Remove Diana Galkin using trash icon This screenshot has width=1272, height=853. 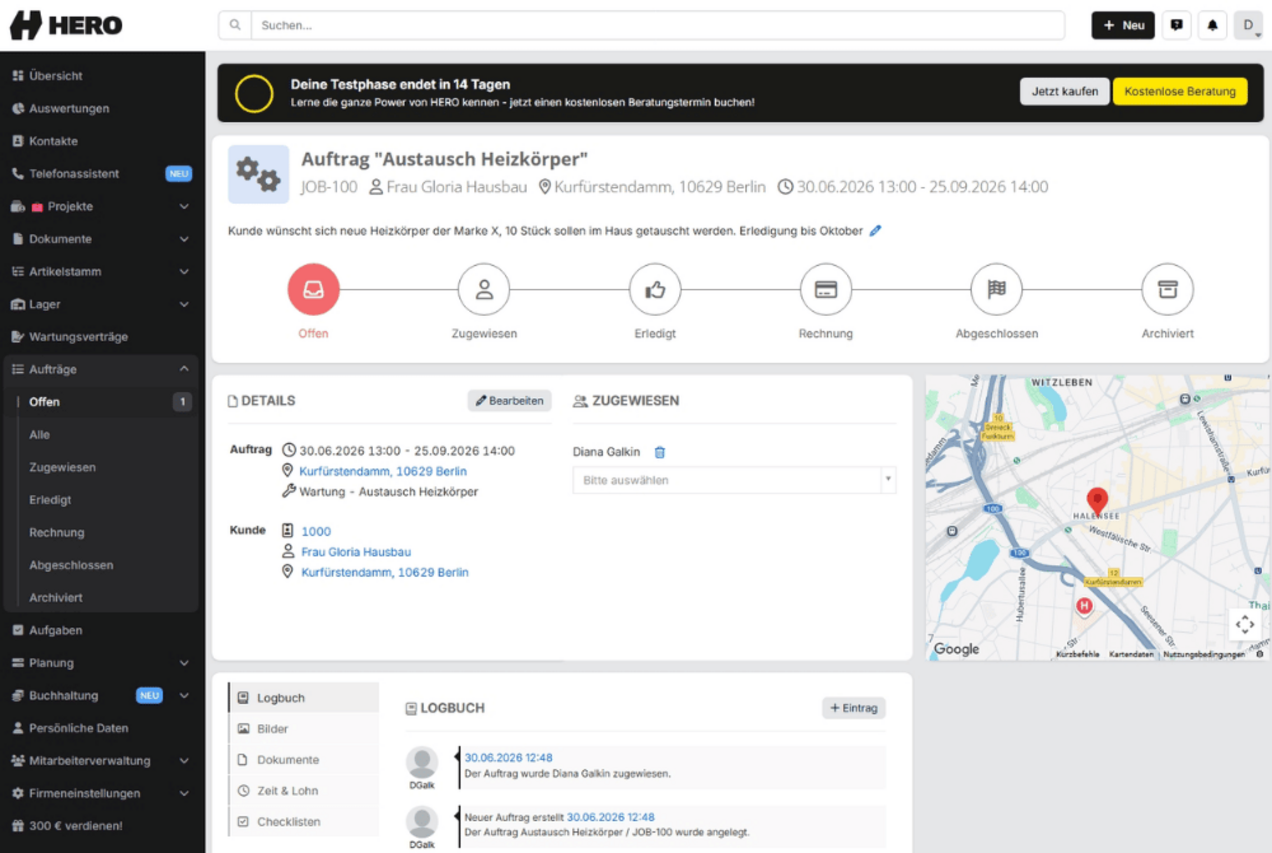tap(660, 452)
